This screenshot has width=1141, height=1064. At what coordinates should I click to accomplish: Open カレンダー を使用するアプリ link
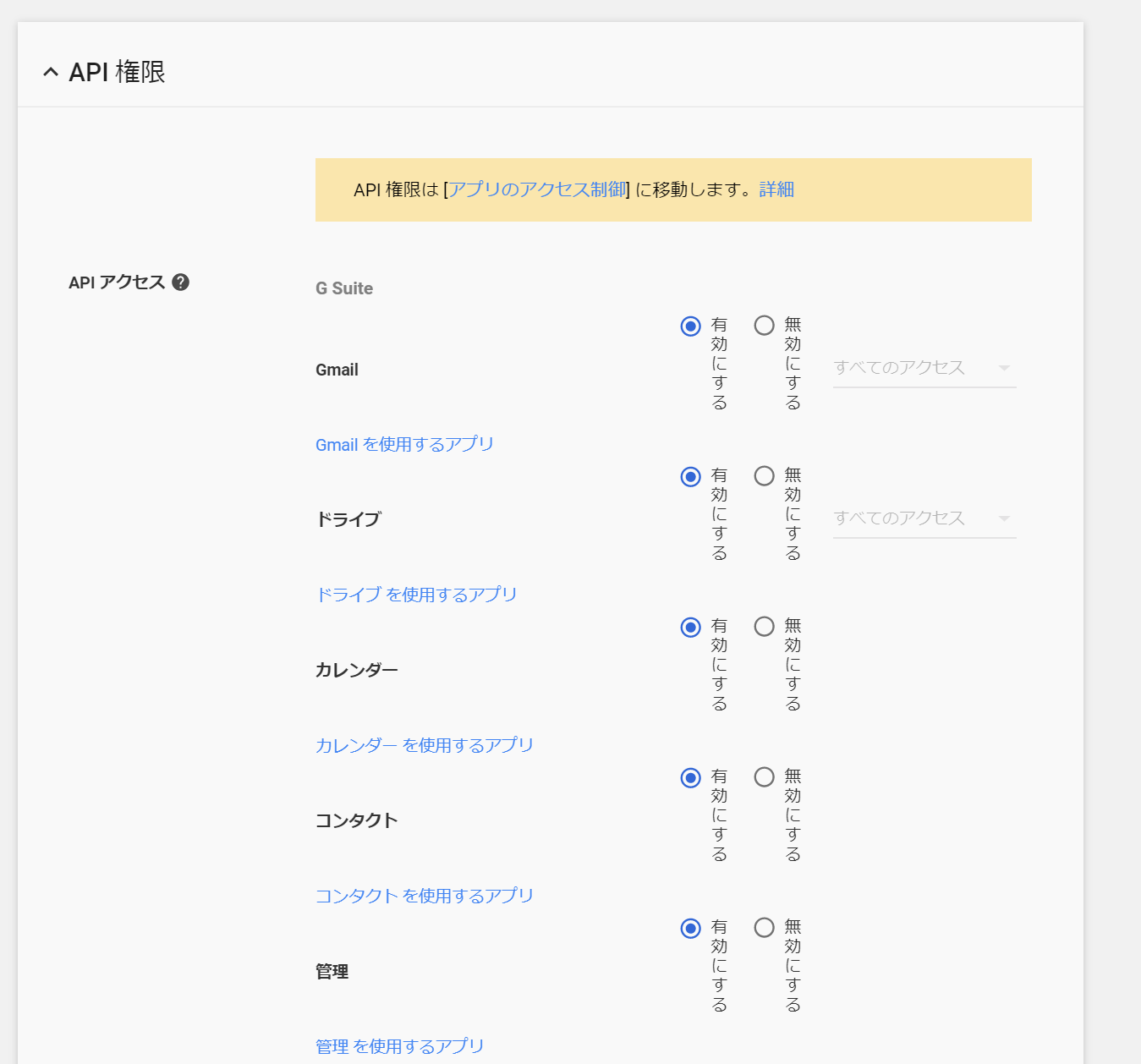pyautogui.click(x=425, y=746)
